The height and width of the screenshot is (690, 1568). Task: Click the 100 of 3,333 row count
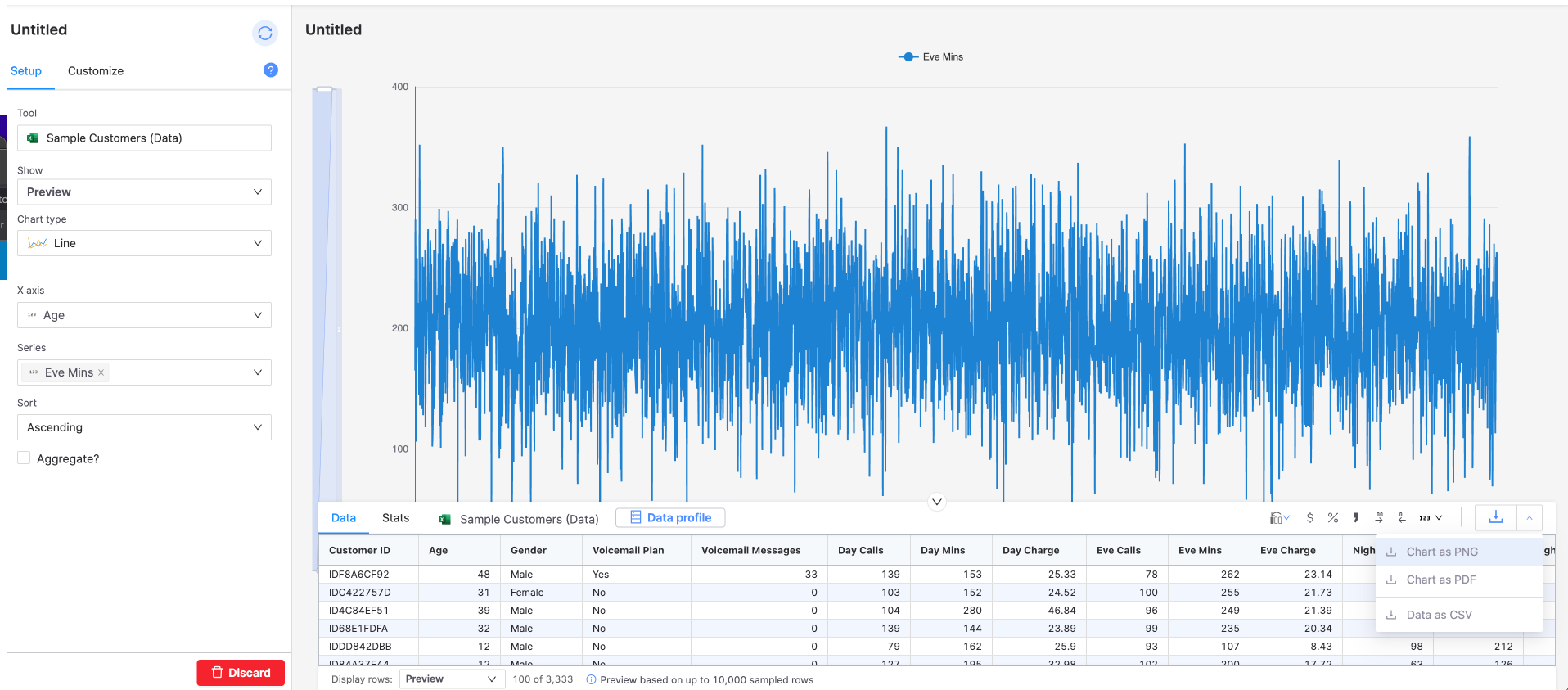pos(543,679)
